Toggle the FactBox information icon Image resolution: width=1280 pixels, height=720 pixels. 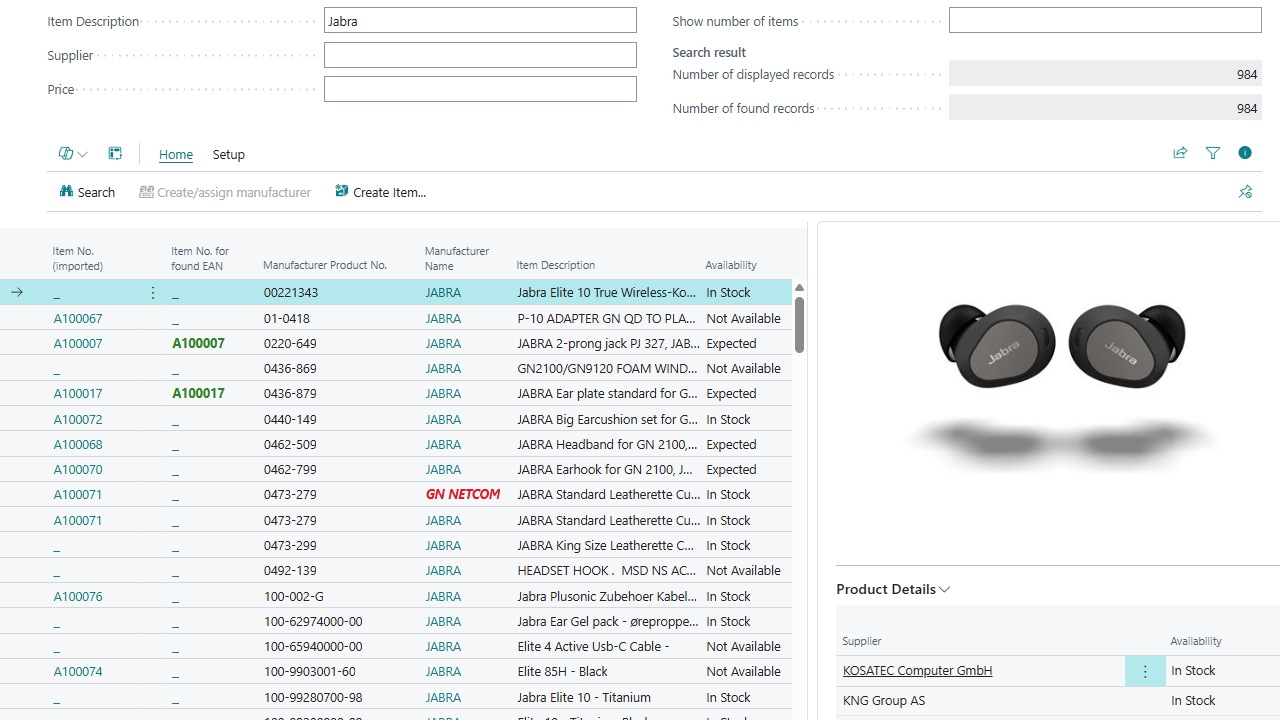1245,153
